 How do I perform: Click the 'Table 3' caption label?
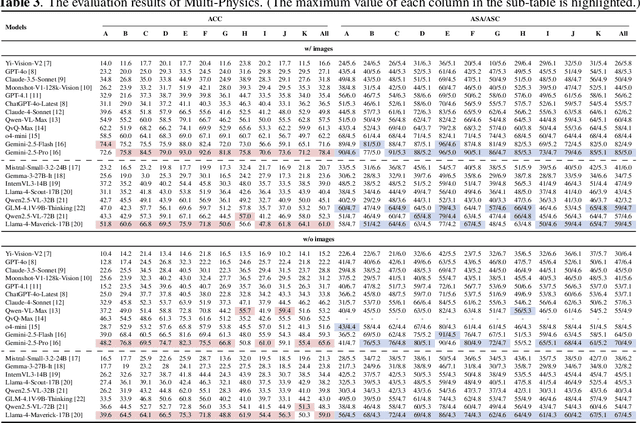tap(20, 4)
